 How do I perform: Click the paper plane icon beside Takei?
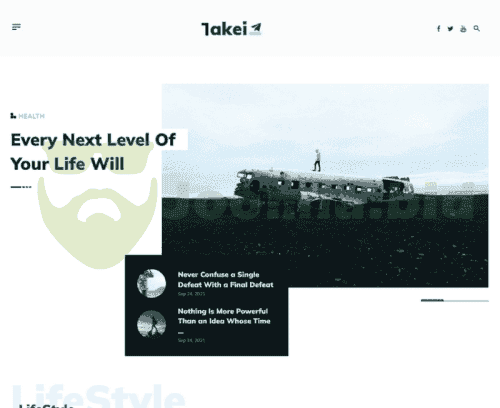(x=256, y=29)
